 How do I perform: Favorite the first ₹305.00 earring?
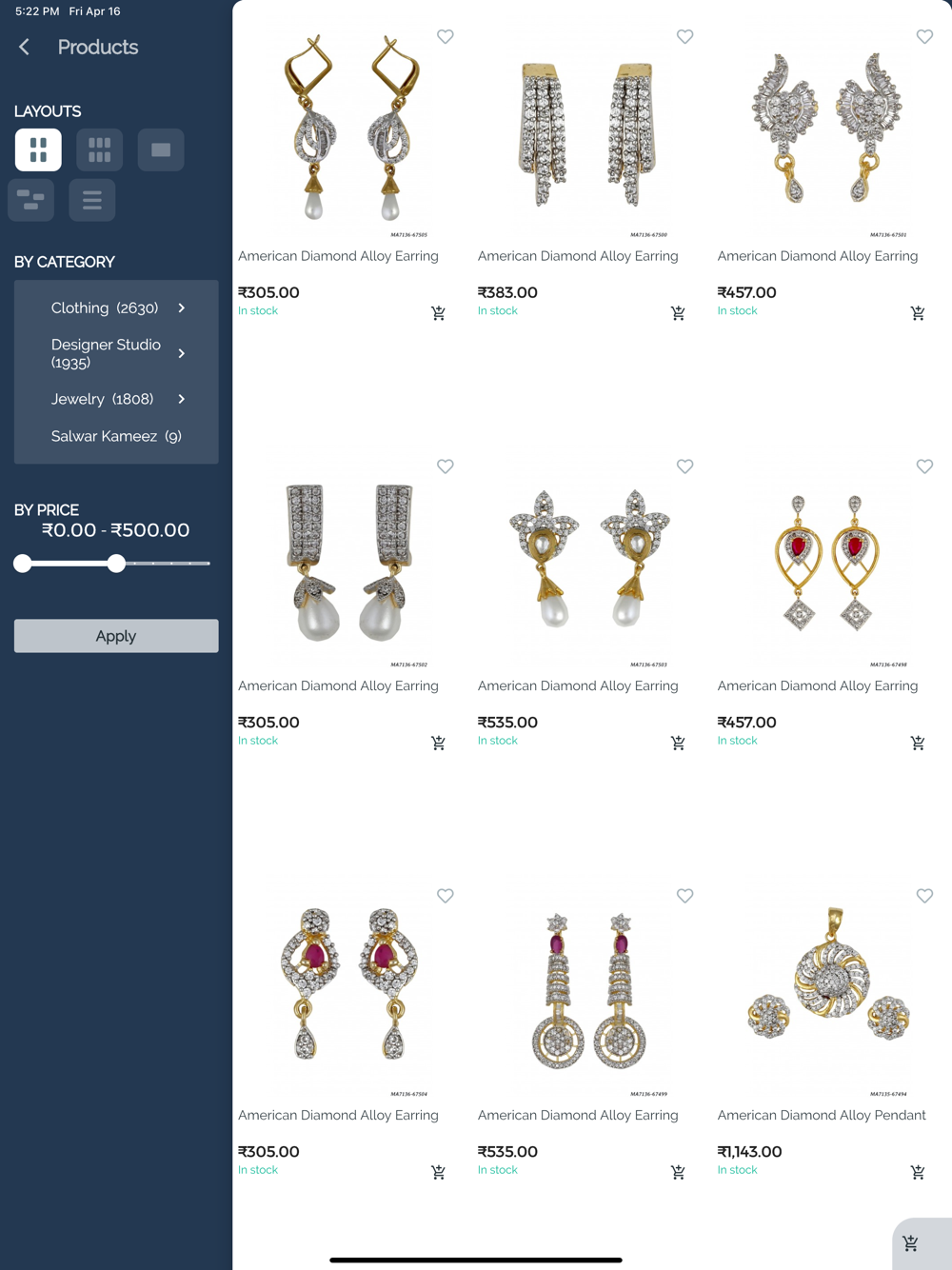(x=445, y=36)
